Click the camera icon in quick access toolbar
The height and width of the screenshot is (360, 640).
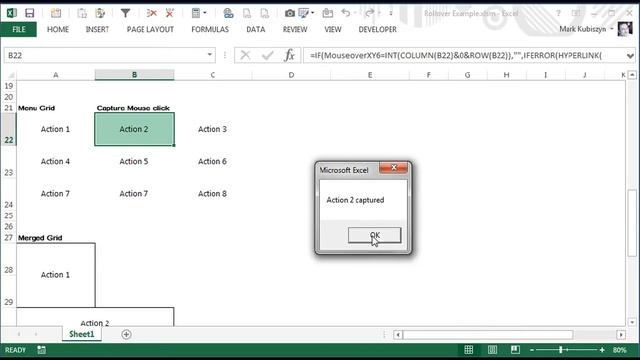[x=289, y=13]
